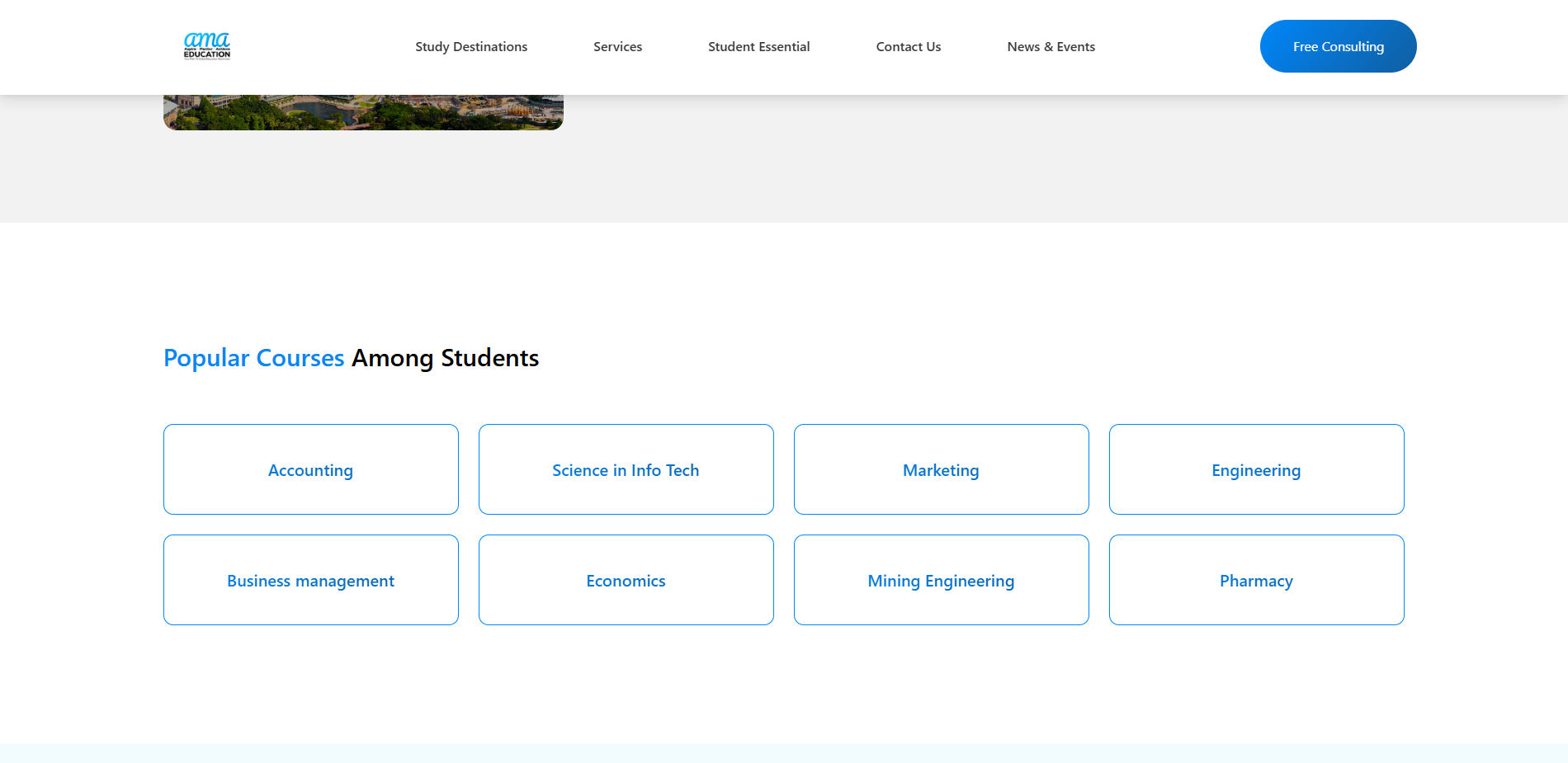Select the Mining Engineering course
Image resolution: width=1568 pixels, height=763 pixels.
pyautogui.click(x=941, y=580)
